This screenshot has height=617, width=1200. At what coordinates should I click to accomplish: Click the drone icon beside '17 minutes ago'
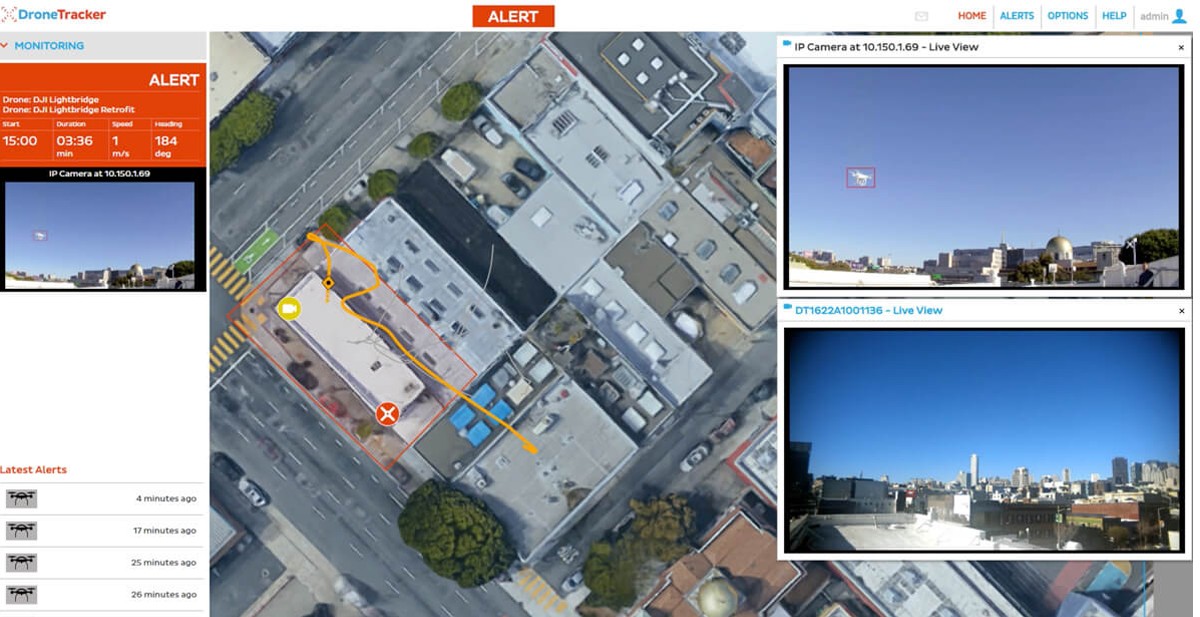click(22, 530)
